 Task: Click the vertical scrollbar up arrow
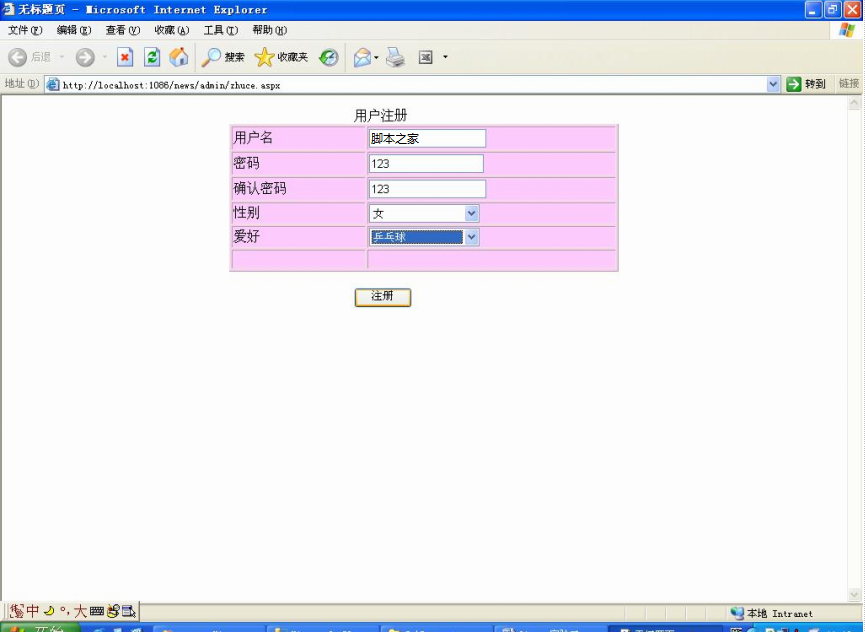(x=854, y=103)
